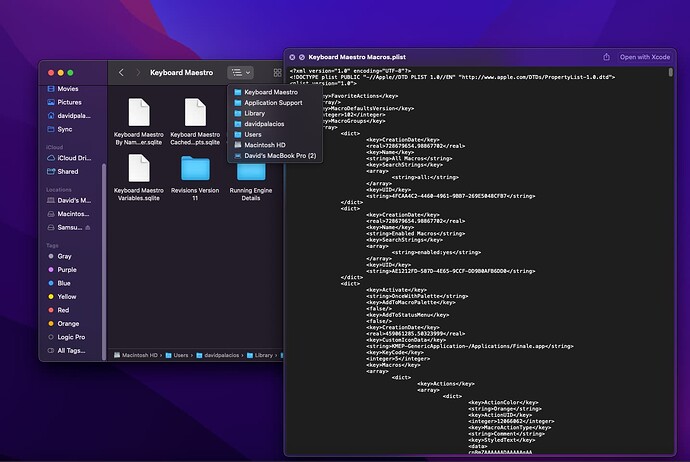
Task: Go forward in Finder window
Action: pos(138,73)
